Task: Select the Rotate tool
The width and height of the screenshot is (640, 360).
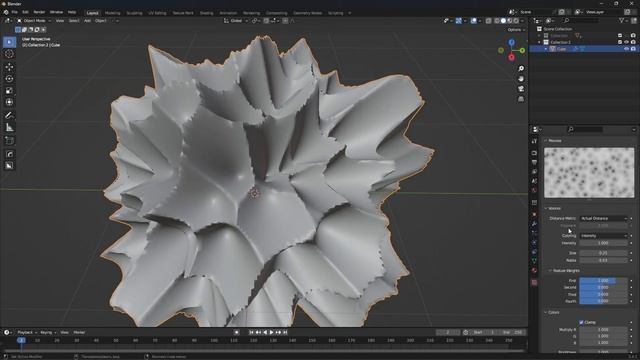Action: [9, 79]
